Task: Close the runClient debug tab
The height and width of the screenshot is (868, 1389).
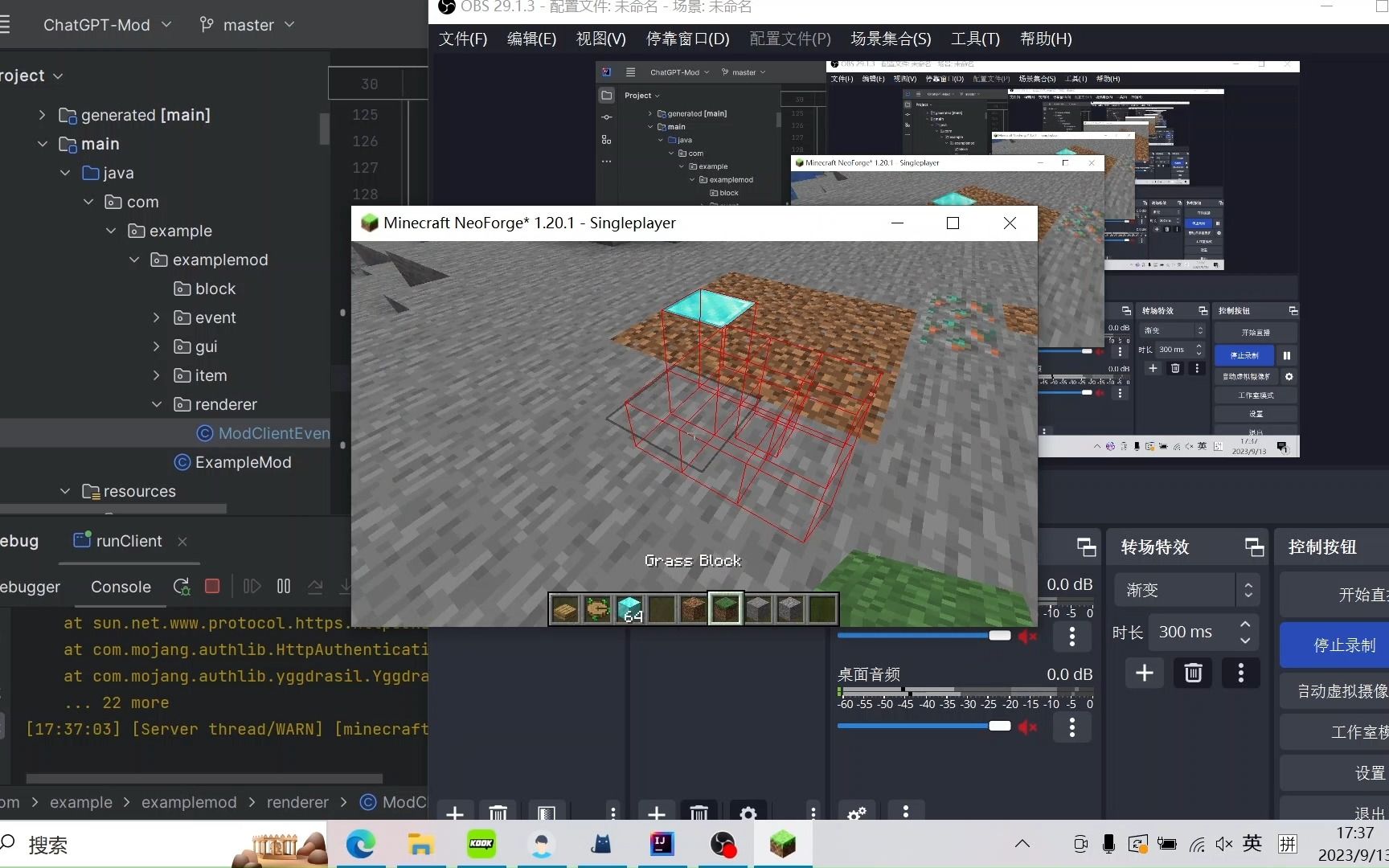Action: click(182, 542)
